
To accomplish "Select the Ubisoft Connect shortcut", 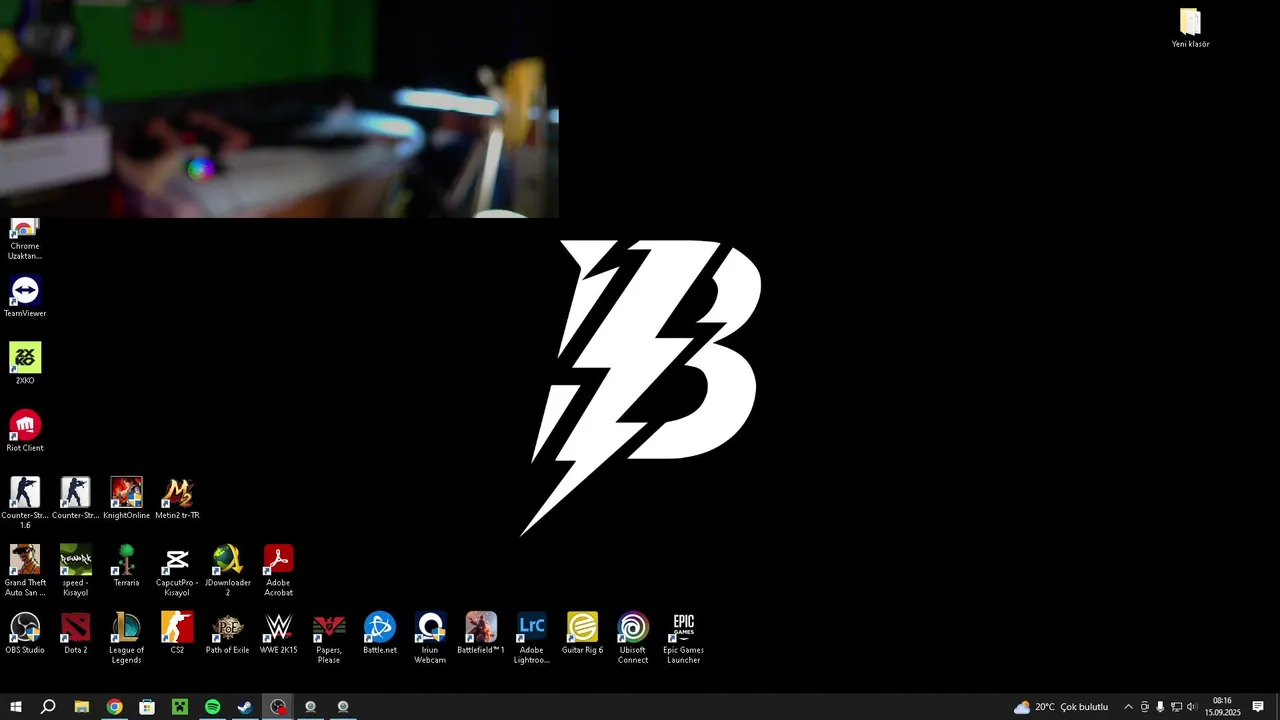I will click(x=633, y=637).
